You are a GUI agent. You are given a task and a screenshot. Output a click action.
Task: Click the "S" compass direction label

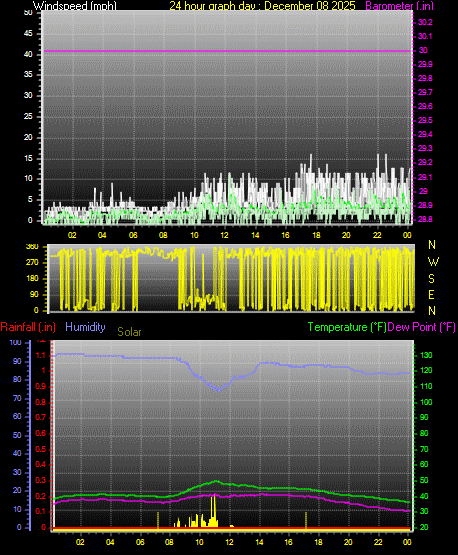tap(431, 279)
